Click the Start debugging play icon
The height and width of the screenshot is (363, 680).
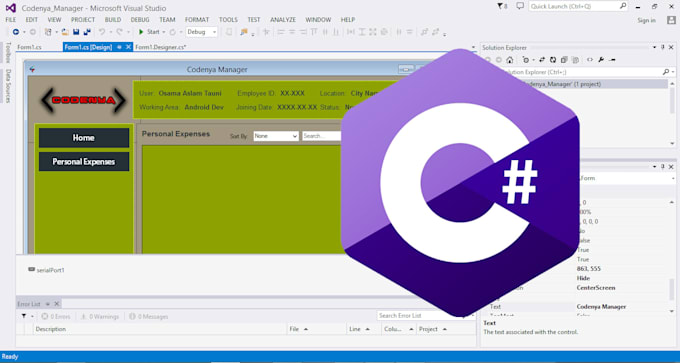(x=141, y=32)
